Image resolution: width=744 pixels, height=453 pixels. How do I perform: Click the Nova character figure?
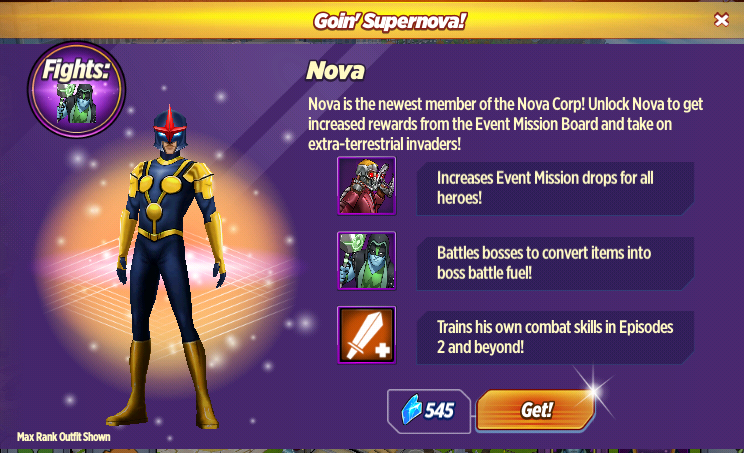pos(169,266)
